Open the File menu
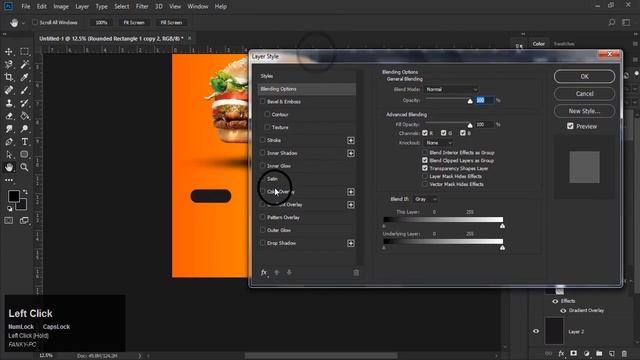The width and height of the screenshot is (640, 360). (x=26, y=7)
